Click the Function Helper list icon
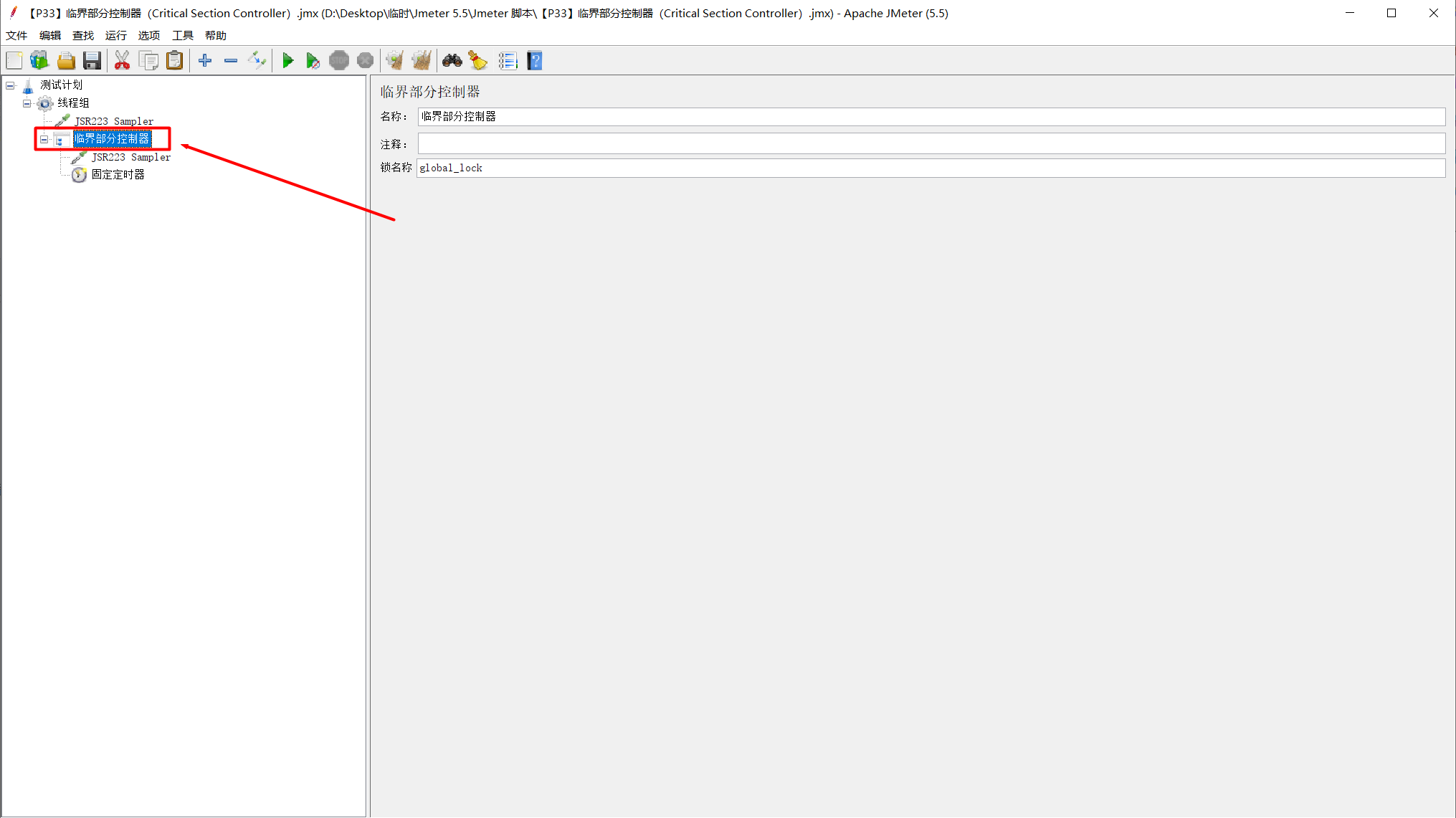 point(508,61)
